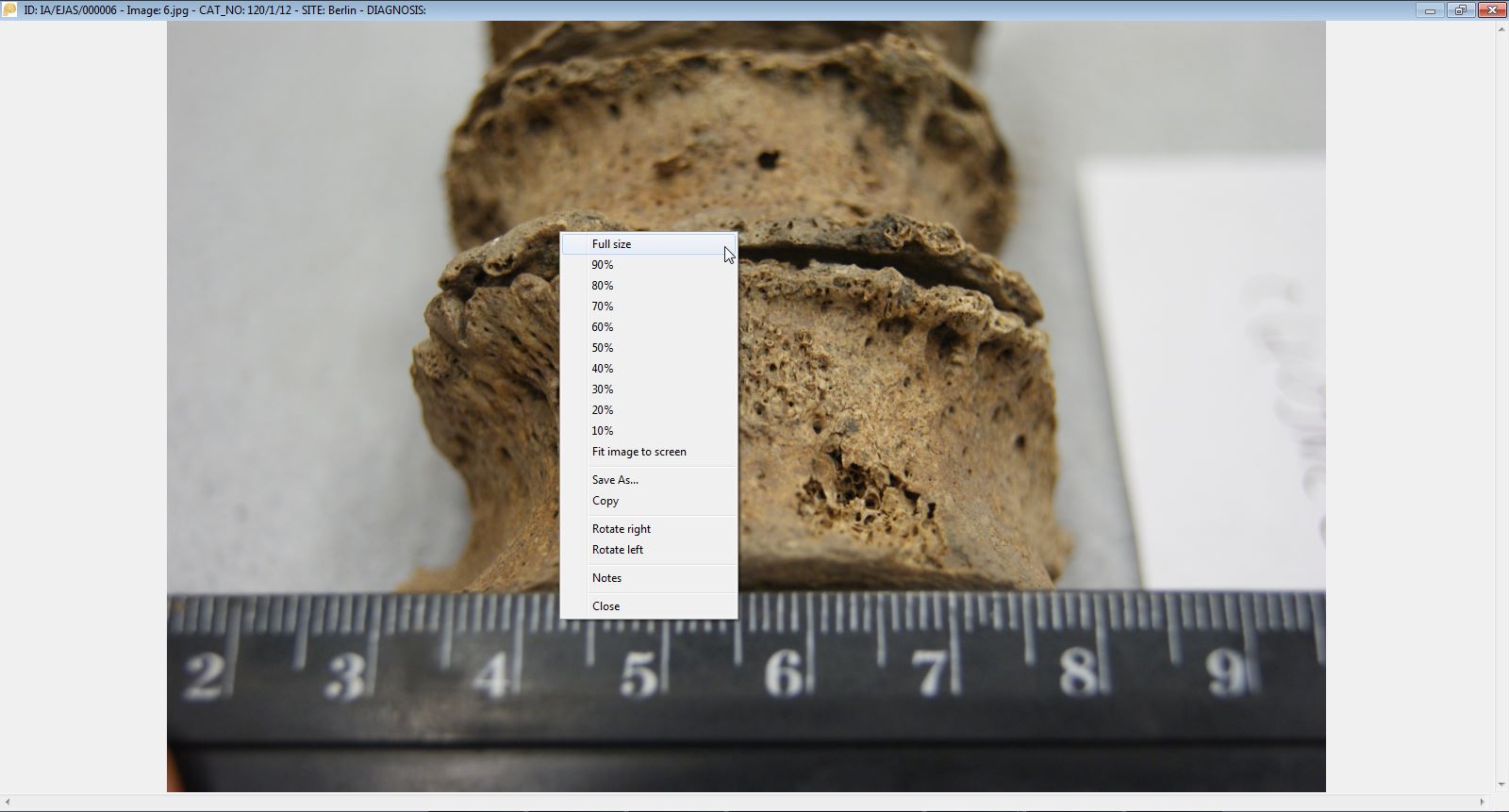1509x812 pixels.
Task: Rotate the image left
Action: click(x=618, y=550)
